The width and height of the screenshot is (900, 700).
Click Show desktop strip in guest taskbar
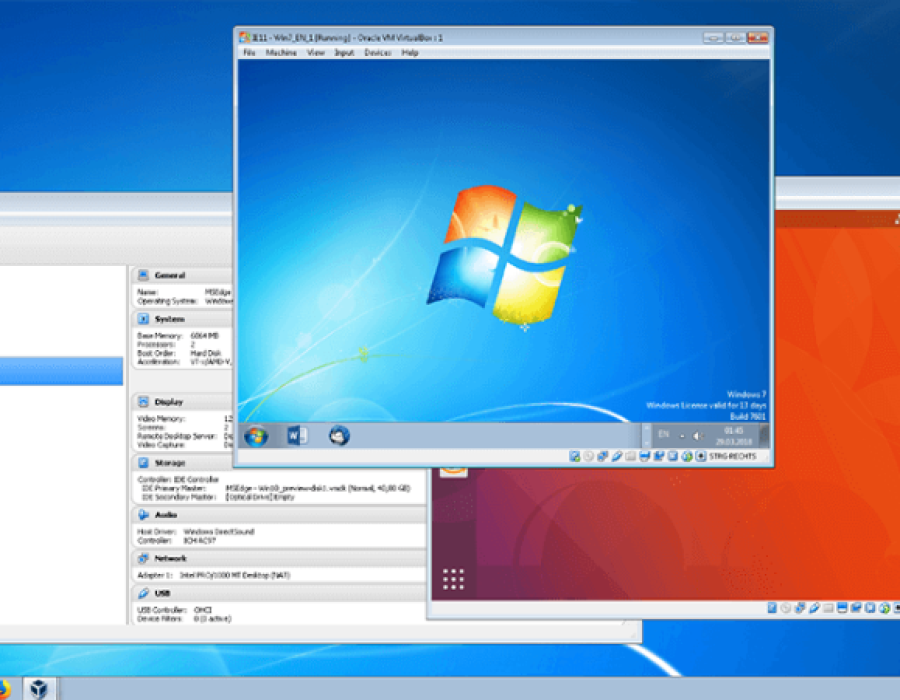click(x=764, y=435)
